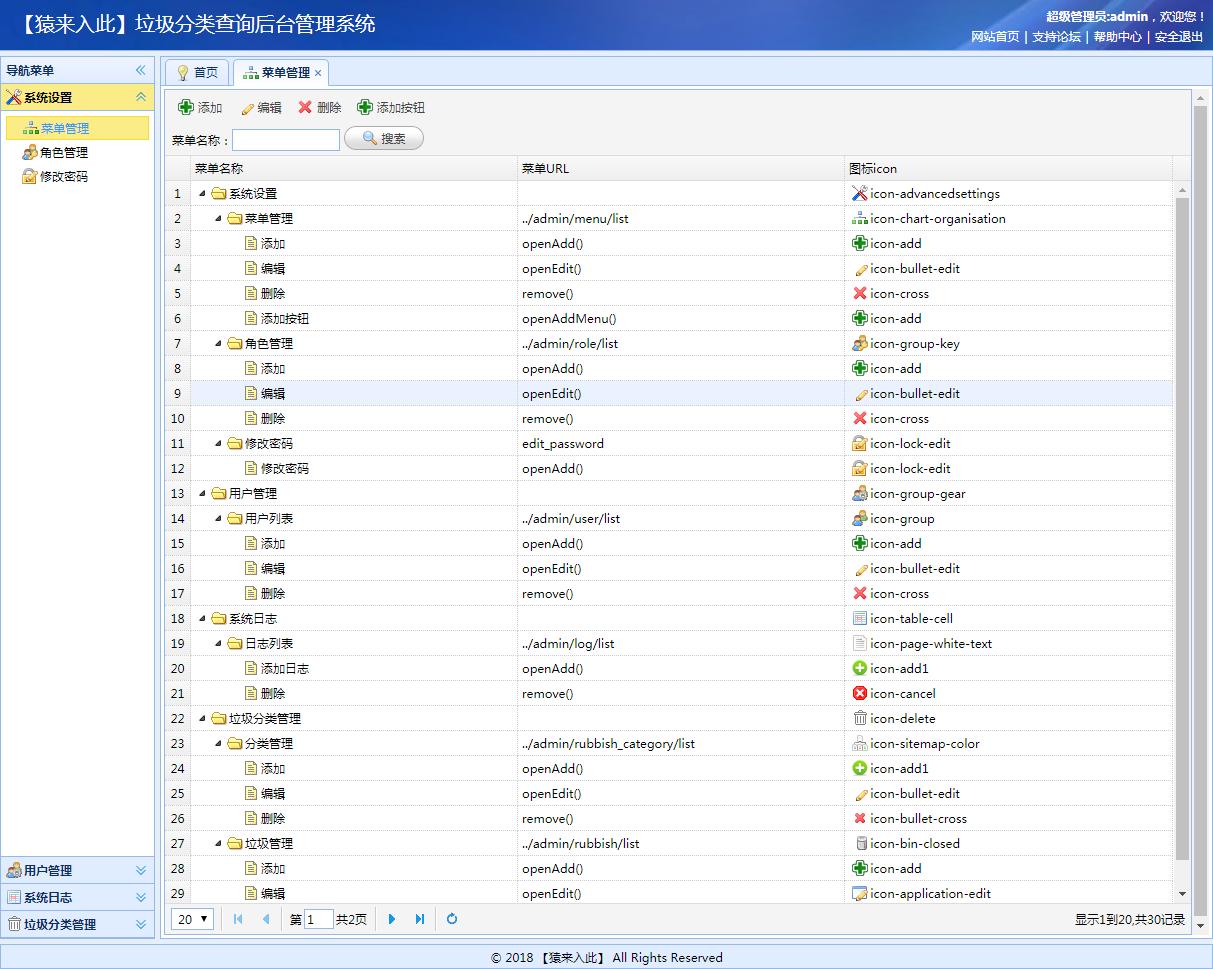Click the 删除 (Delete) toolbar icon
1213x969 pixels.
pos(304,106)
